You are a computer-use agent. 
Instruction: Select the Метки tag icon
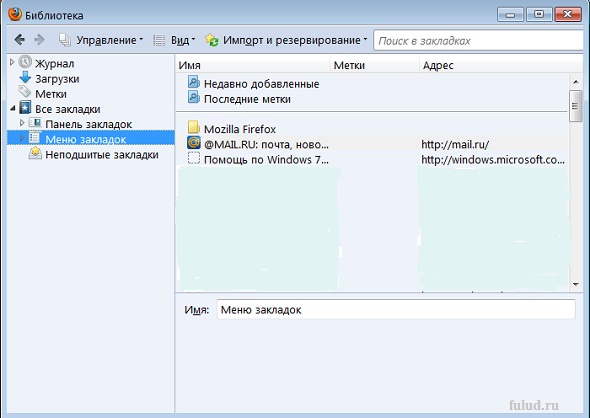(25, 92)
